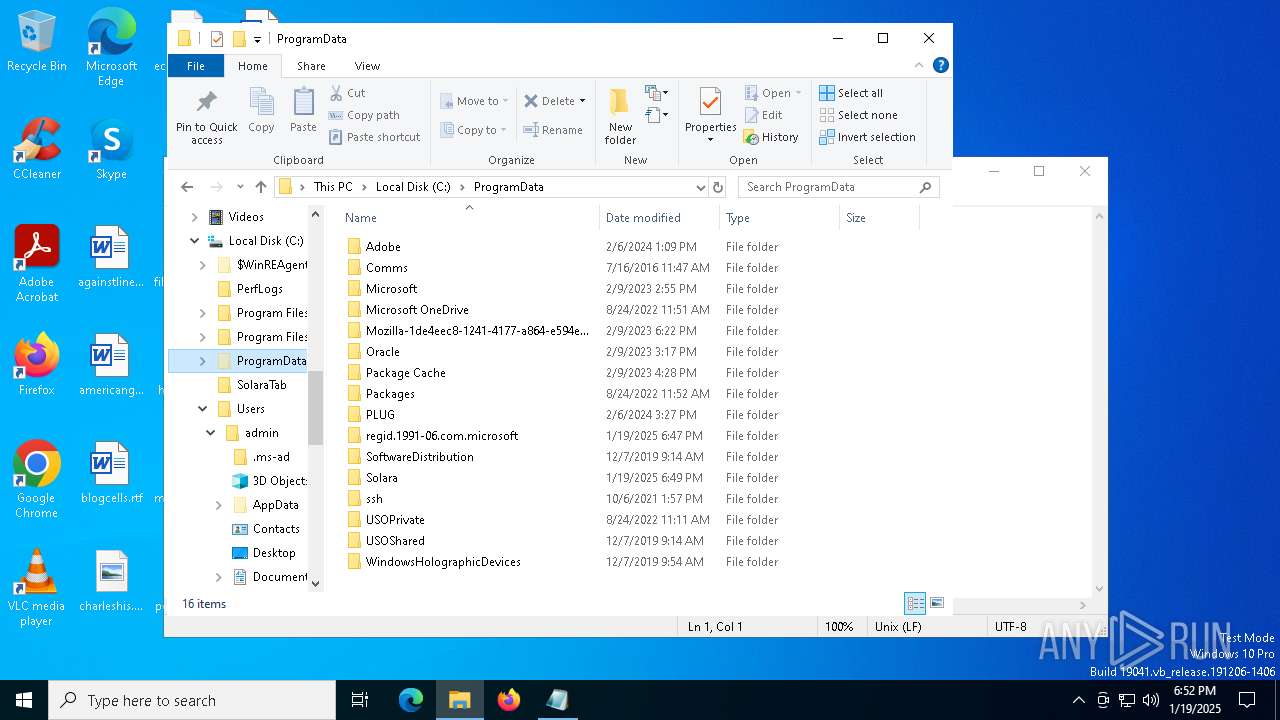1280x720 pixels.
Task: Click the Search ProgramData field
Action: click(x=838, y=187)
